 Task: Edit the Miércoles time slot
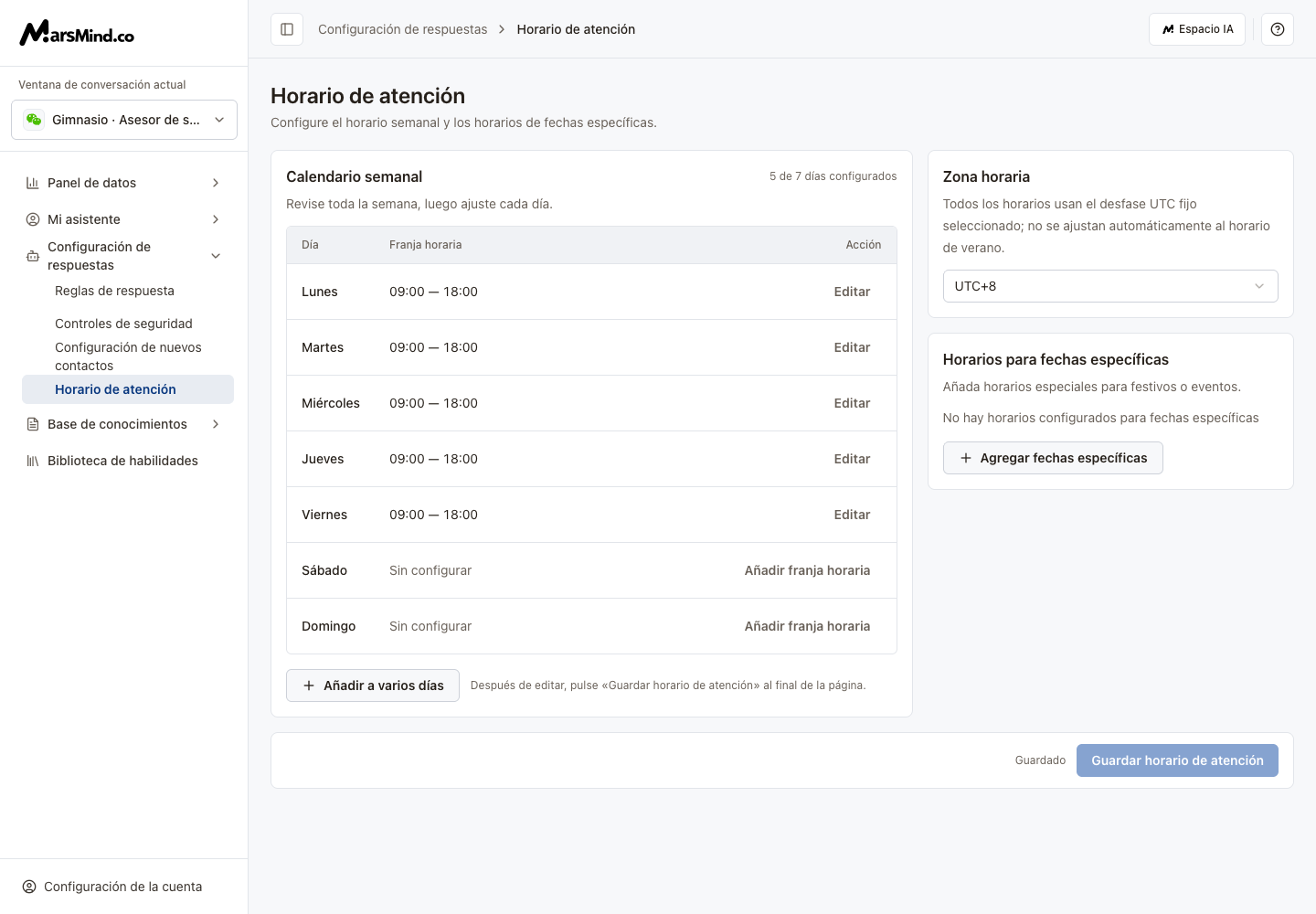tap(852, 403)
